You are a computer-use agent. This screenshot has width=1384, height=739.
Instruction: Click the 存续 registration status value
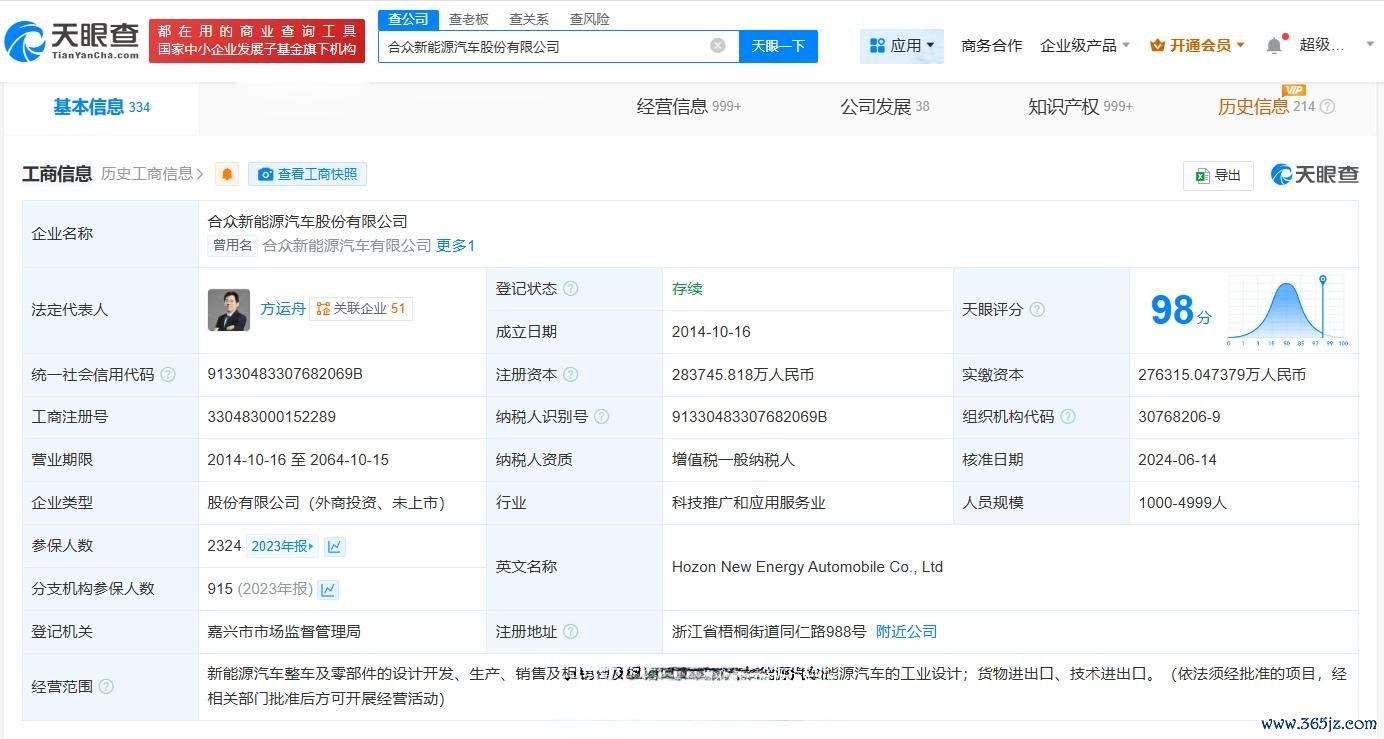click(x=687, y=289)
